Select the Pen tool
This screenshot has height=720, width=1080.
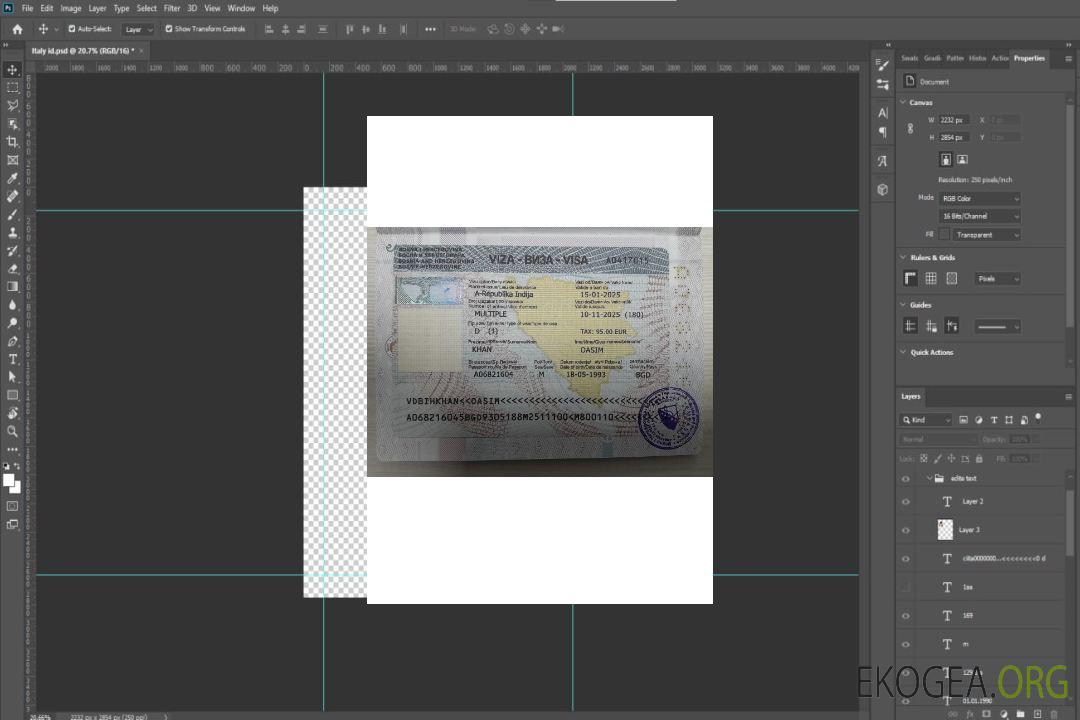click(12, 341)
